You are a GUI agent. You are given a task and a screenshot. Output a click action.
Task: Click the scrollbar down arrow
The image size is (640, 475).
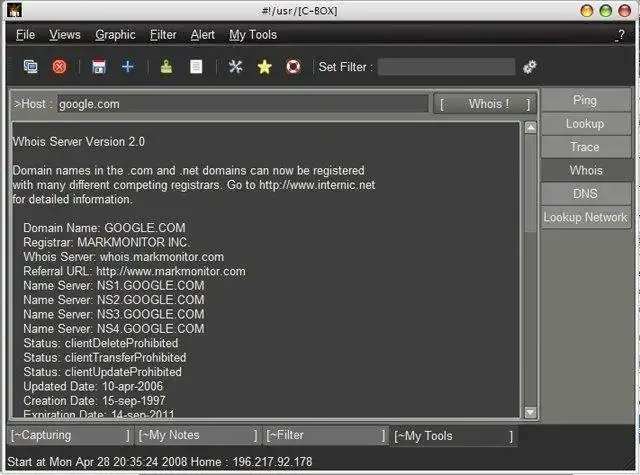point(530,412)
